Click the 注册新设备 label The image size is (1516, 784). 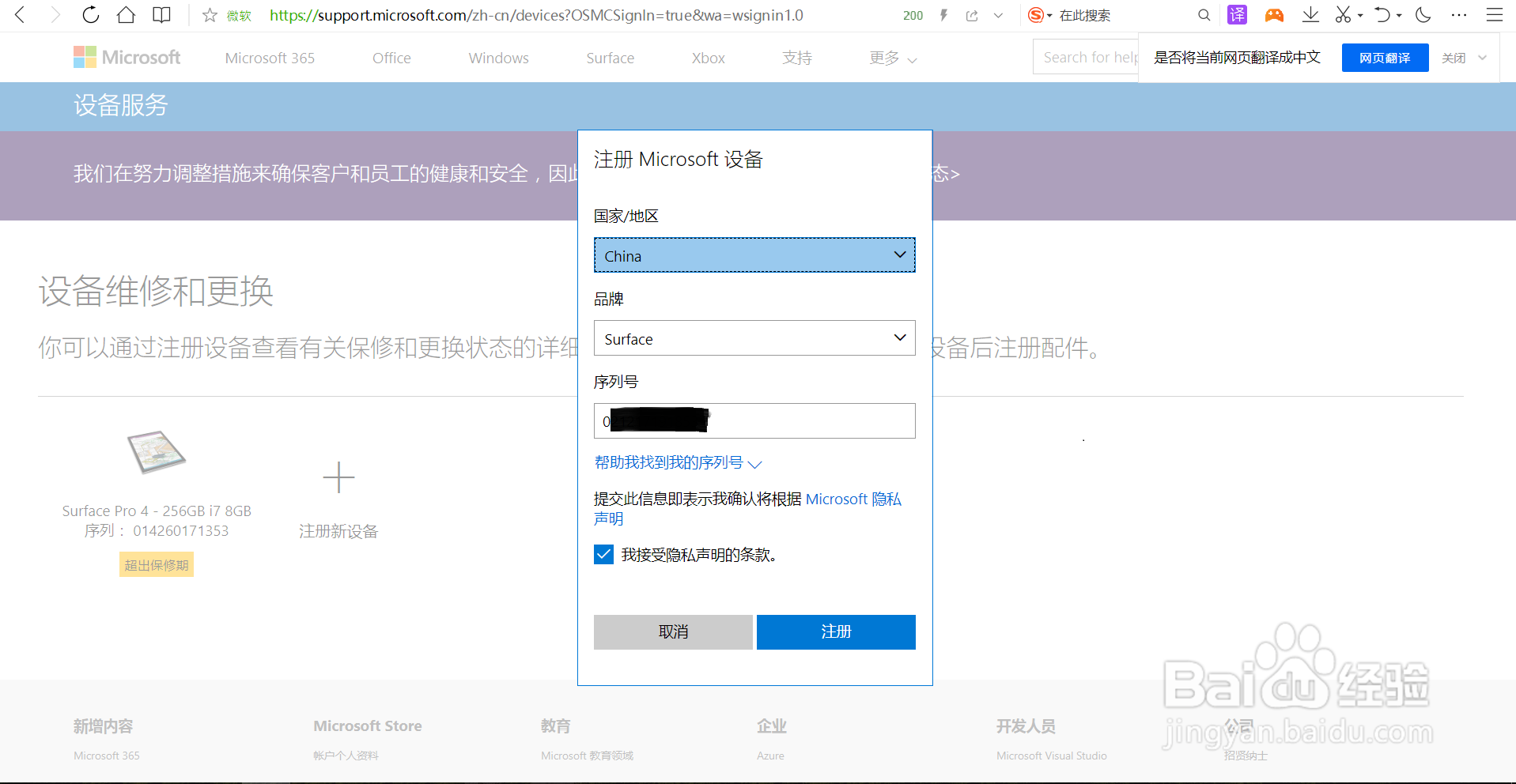coord(338,531)
